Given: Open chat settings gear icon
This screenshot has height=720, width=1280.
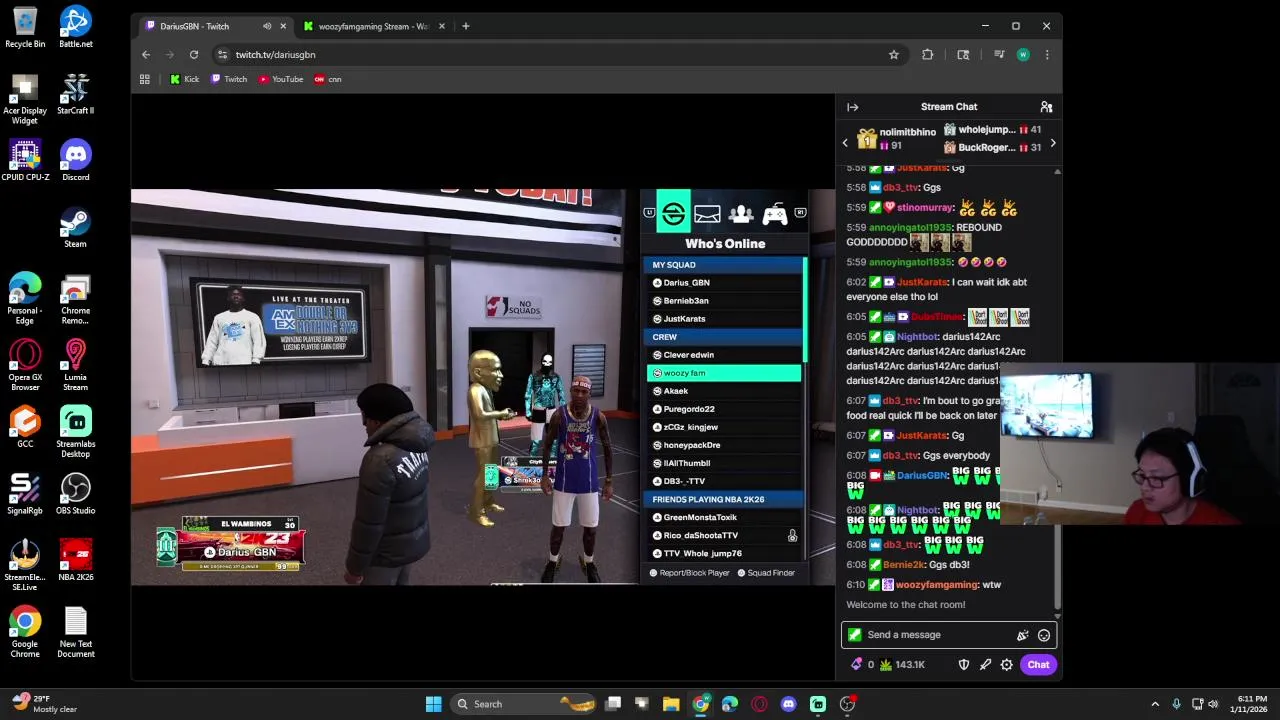Looking at the screenshot, I should [1007, 665].
